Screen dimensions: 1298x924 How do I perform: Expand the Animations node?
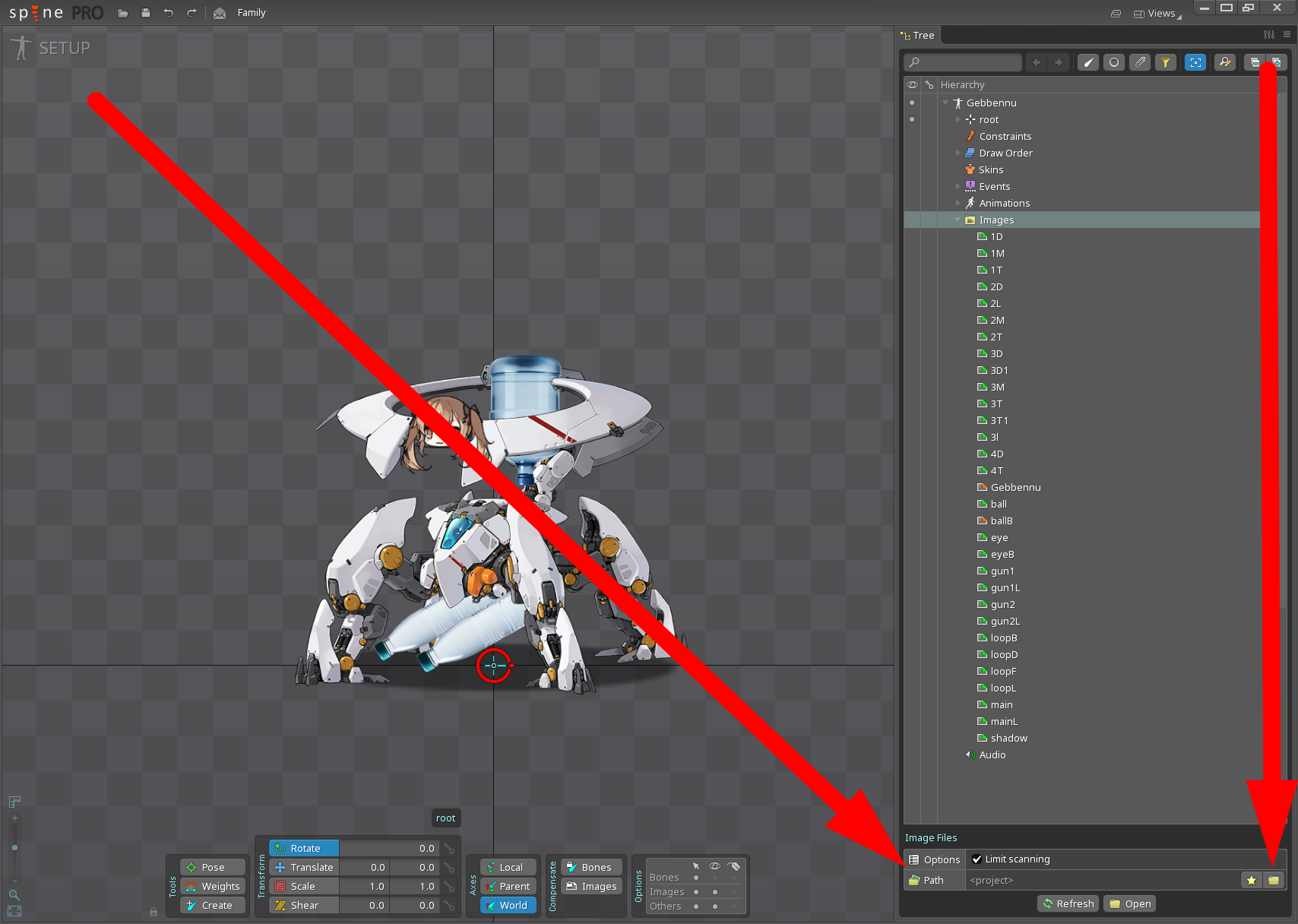[x=958, y=203]
